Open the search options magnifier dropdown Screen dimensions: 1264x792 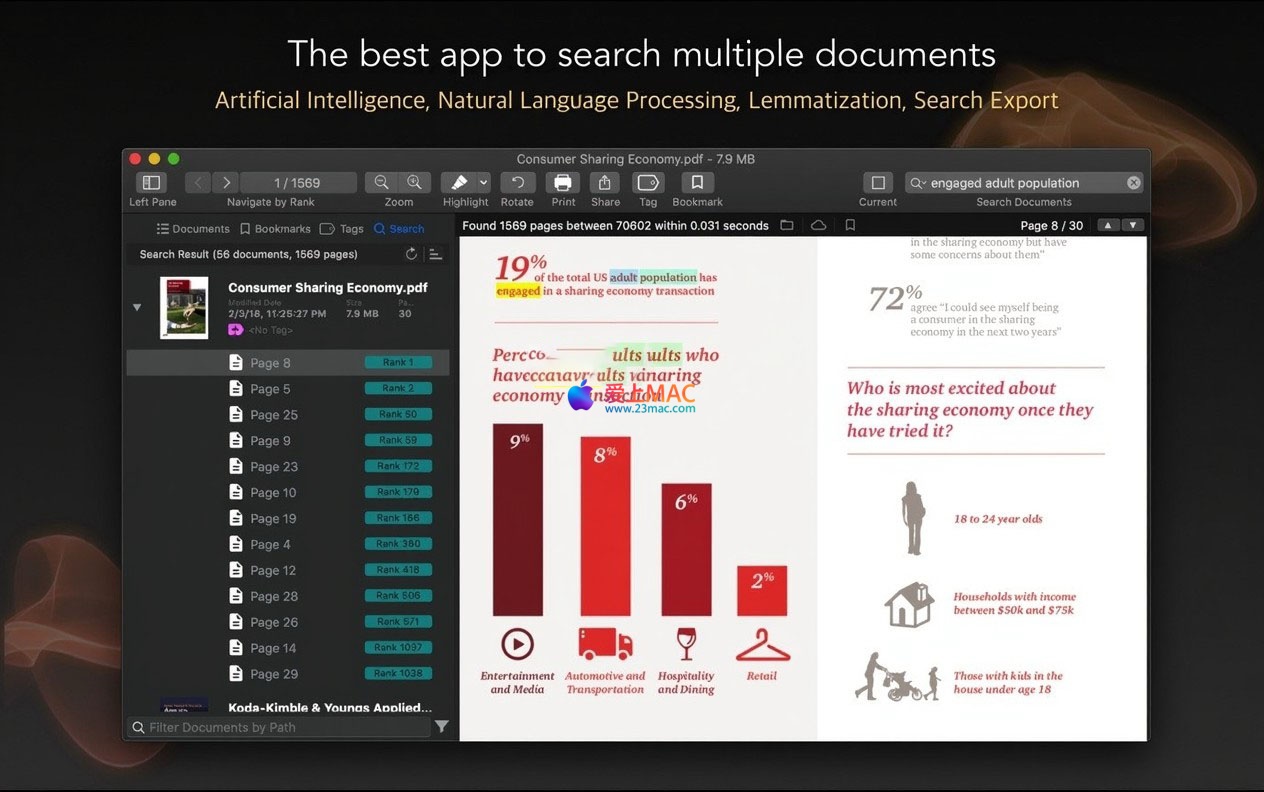(x=917, y=183)
